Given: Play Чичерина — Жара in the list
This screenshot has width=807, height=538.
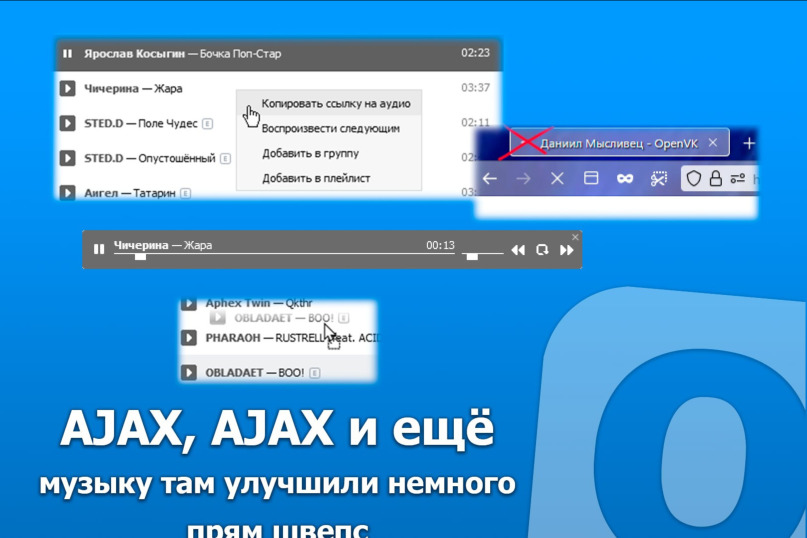Looking at the screenshot, I should point(67,89).
